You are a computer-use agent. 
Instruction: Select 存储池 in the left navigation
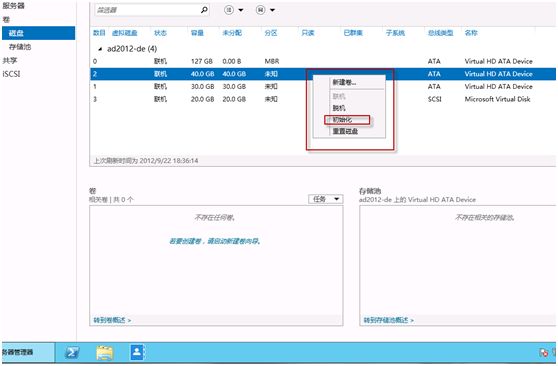20,47
